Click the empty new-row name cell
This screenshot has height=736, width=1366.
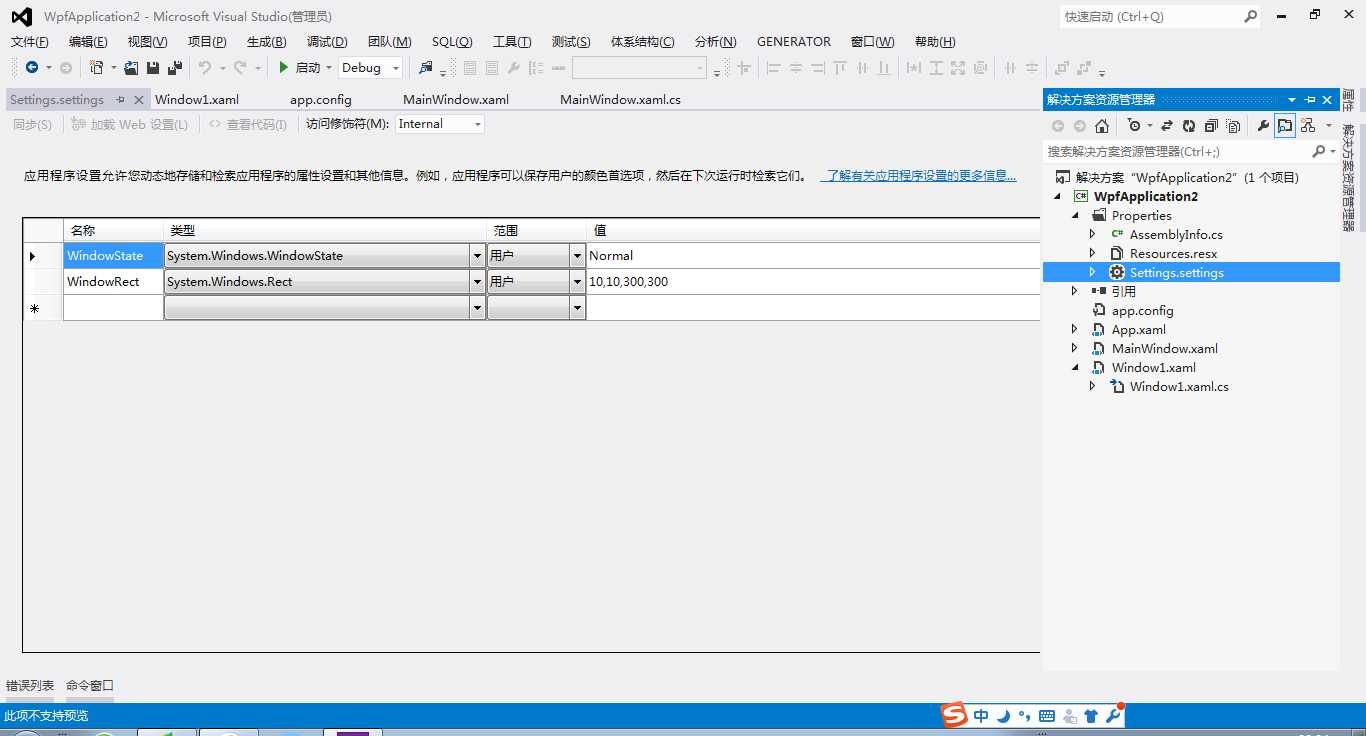(x=113, y=308)
